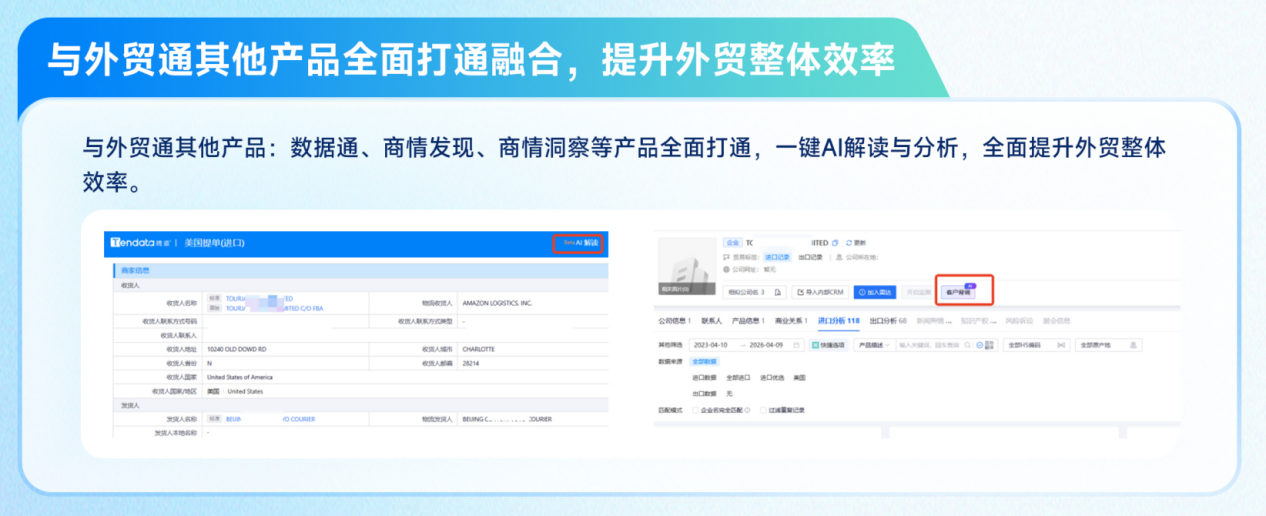
Task: Enable 过滤重复记录 checkbox
Action: point(763,410)
